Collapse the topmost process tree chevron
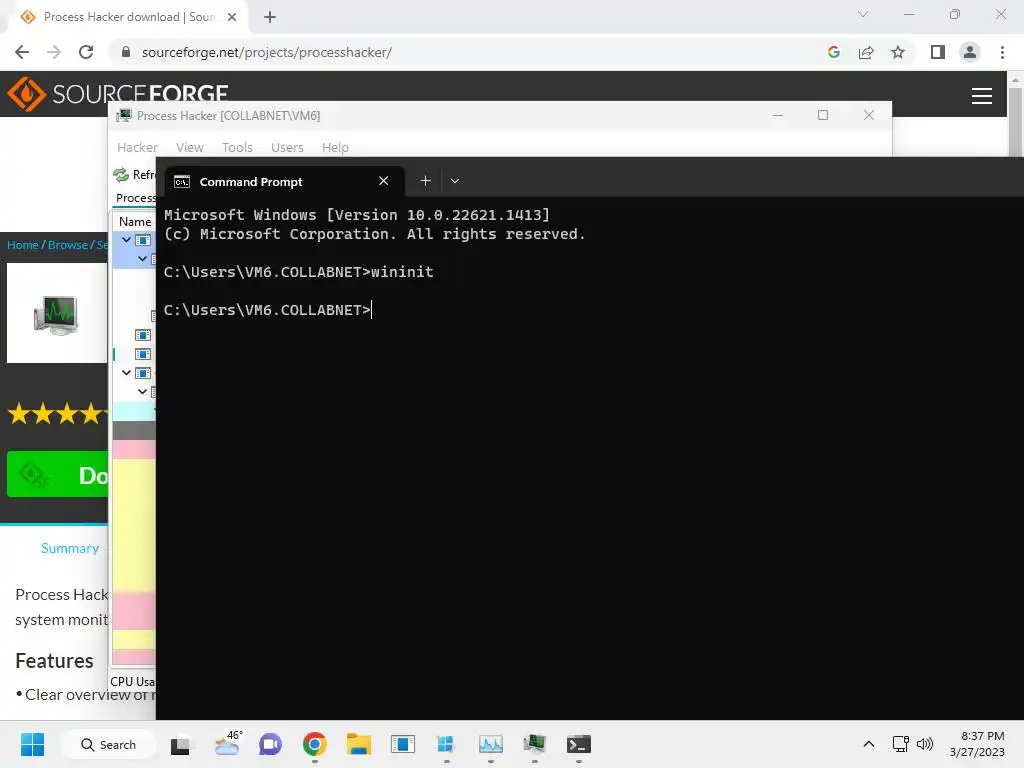This screenshot has width=1024, height=768. tap(126, 240)
